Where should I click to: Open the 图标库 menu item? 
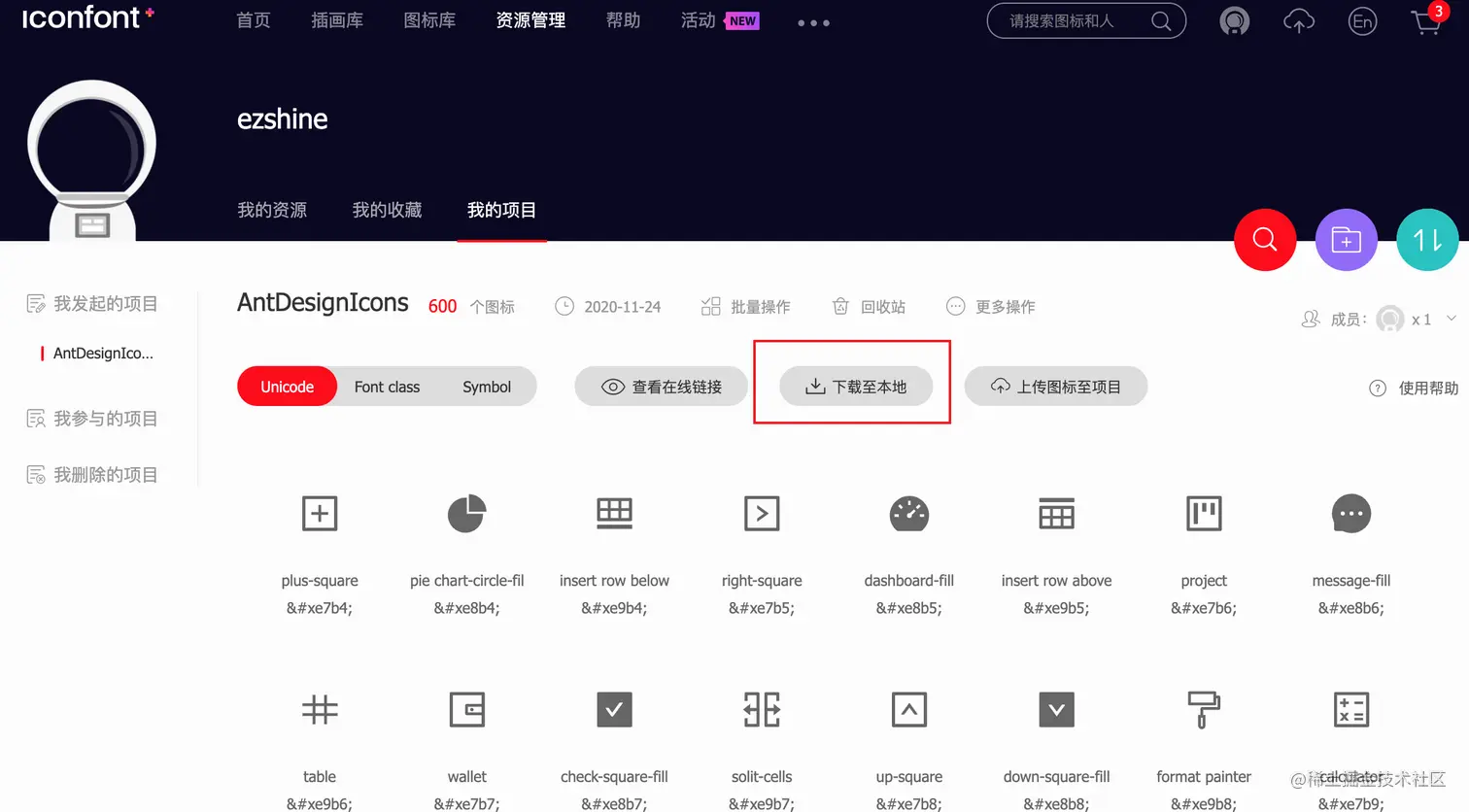pos(429,20)
